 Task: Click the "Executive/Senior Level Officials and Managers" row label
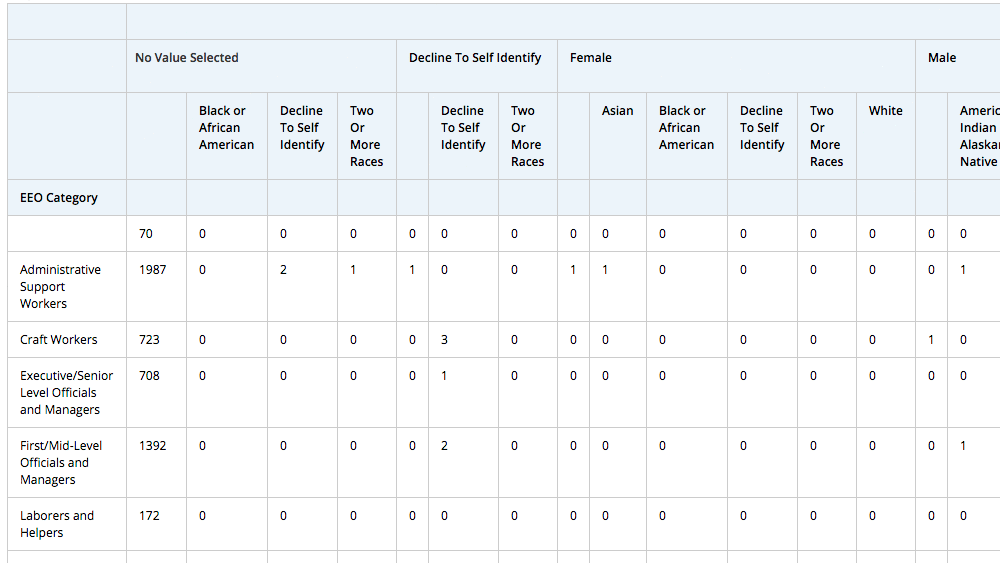[x=66, y=392]
